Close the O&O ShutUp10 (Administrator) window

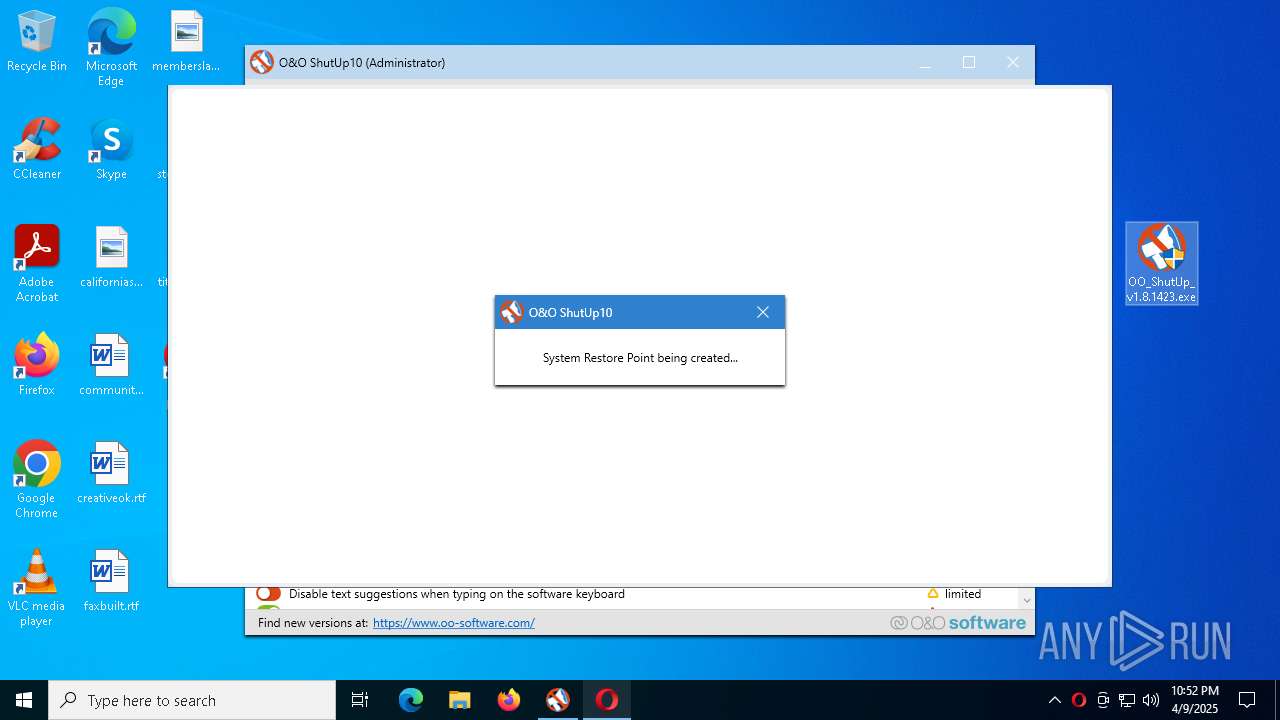pos(1013,62)
